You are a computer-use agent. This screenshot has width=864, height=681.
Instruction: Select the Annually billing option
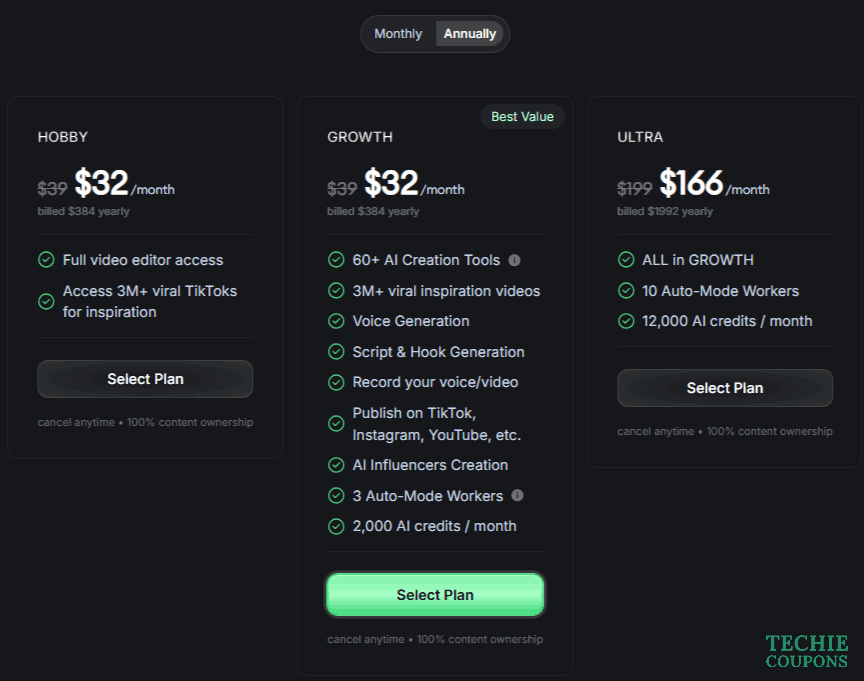pos(470,34)
